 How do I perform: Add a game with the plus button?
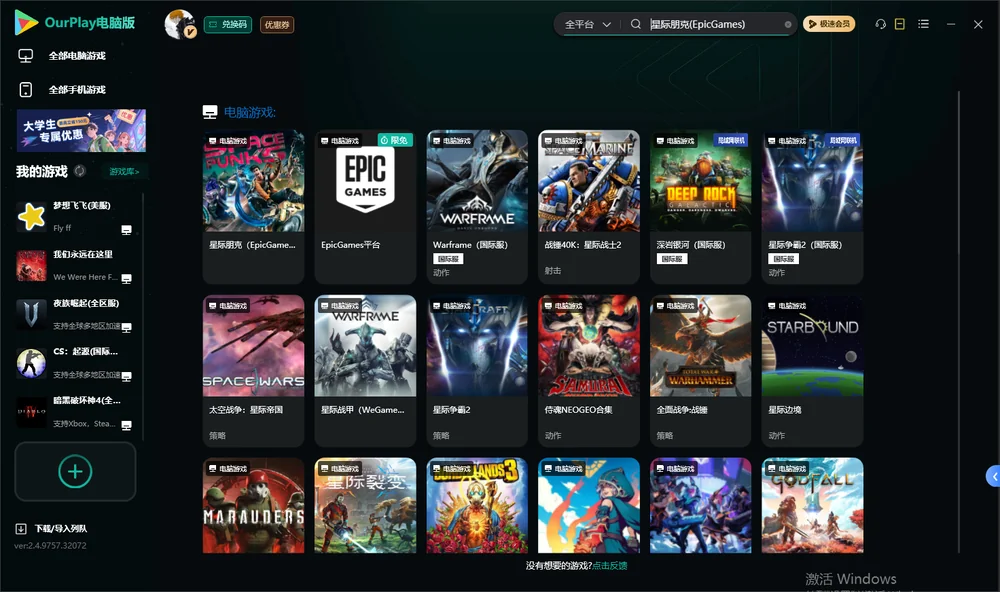click(75, 471)
